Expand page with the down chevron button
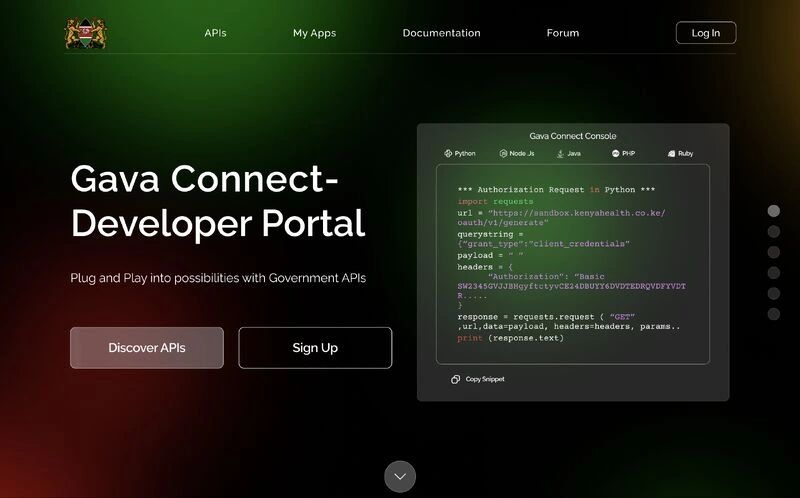 point(400,477)
